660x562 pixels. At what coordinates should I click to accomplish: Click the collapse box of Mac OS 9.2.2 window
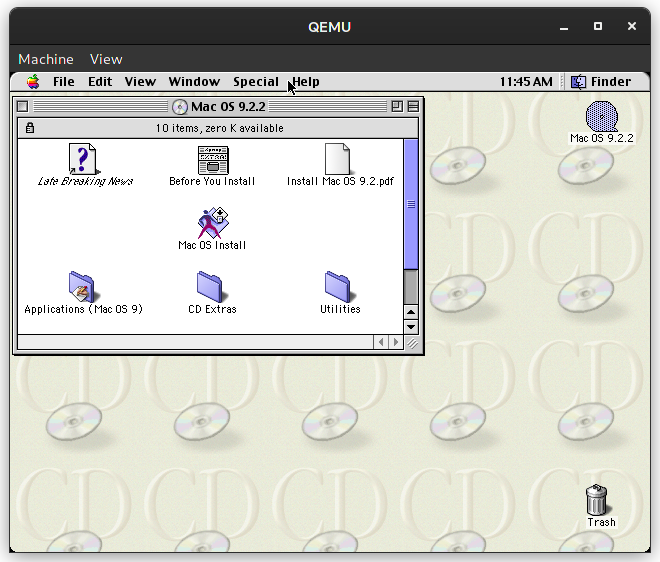pos(413,107)
